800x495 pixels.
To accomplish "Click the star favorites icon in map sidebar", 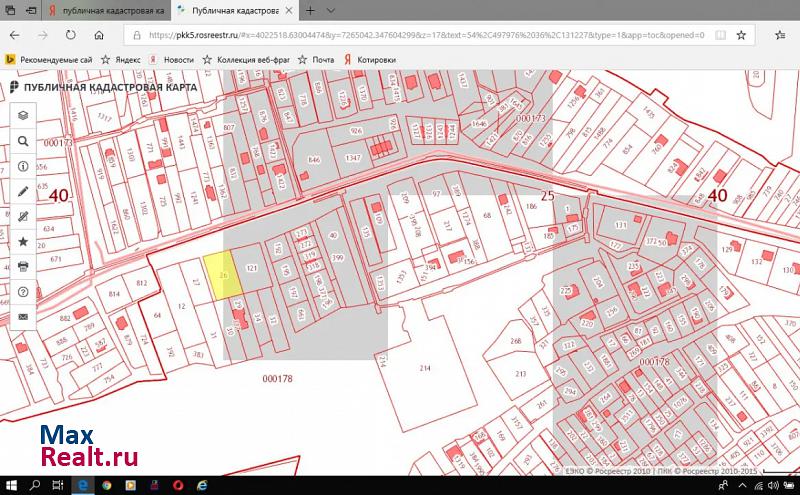I will point(23,241).
